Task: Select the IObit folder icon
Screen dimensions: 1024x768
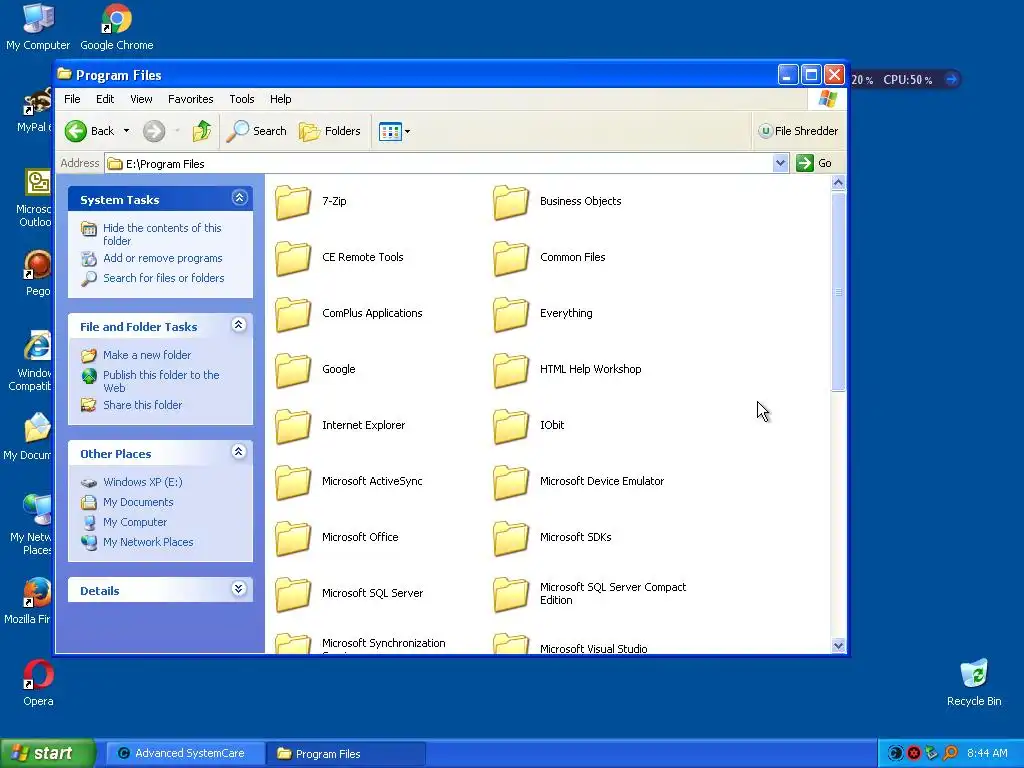Action: tap(511, 426)
